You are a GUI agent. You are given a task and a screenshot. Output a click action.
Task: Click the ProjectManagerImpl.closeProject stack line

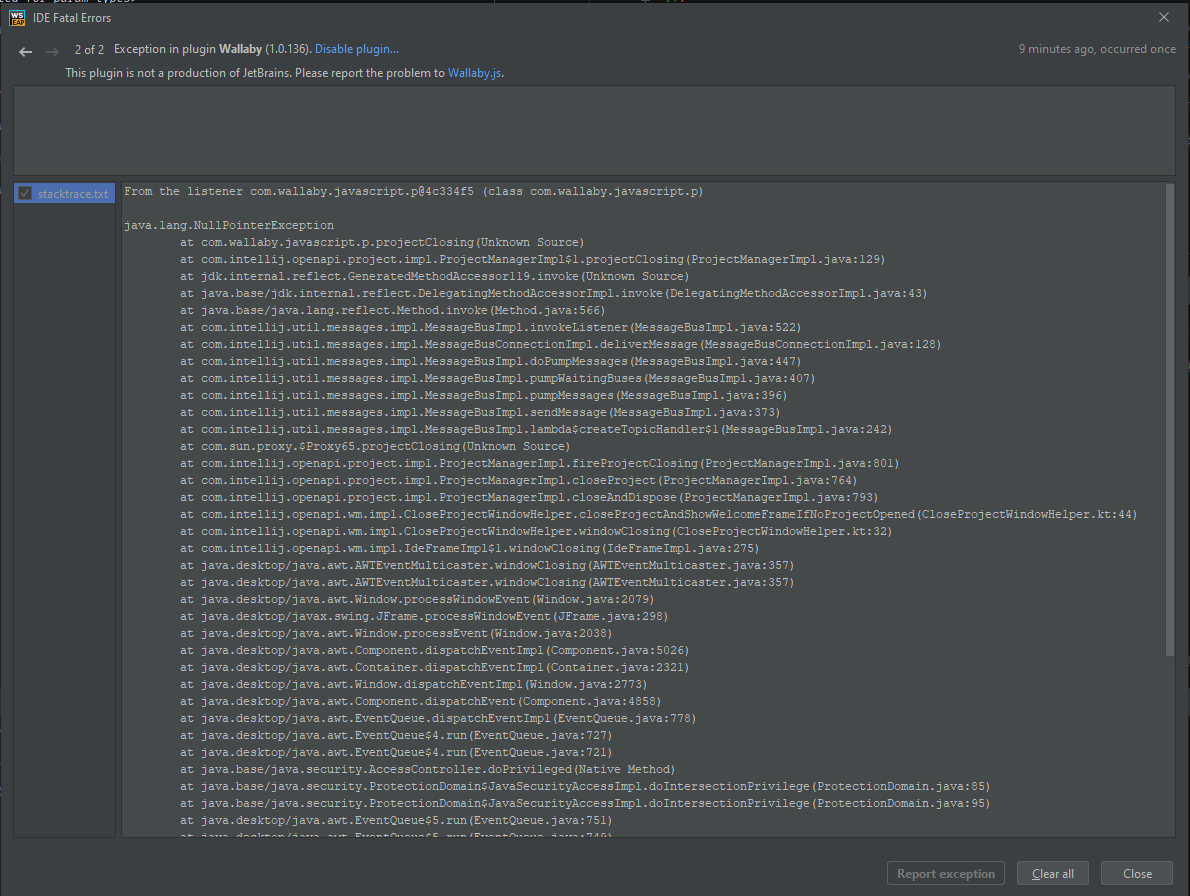518,480
